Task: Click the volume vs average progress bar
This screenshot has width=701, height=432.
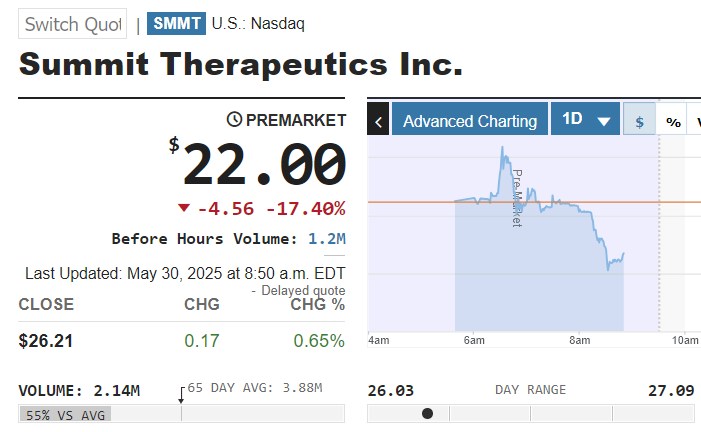Action: pyautogui.click(x=181, y=413)
